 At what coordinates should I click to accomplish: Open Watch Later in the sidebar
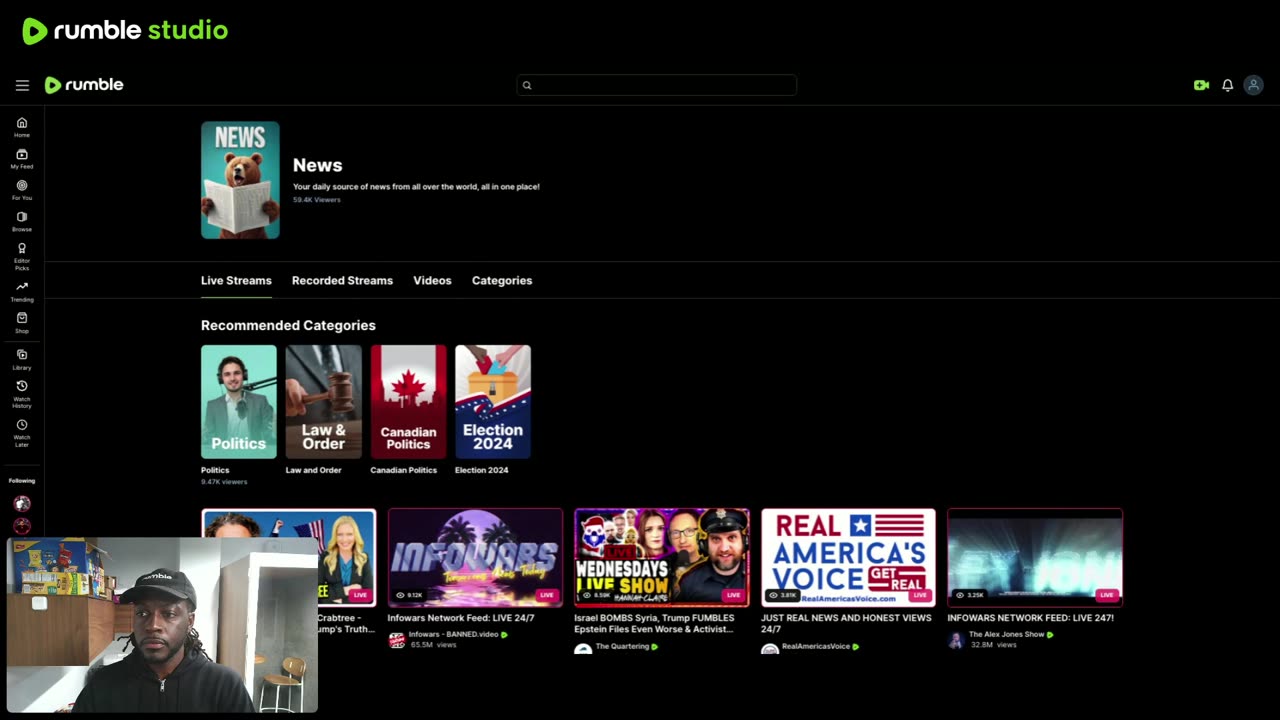click(22, 433)
